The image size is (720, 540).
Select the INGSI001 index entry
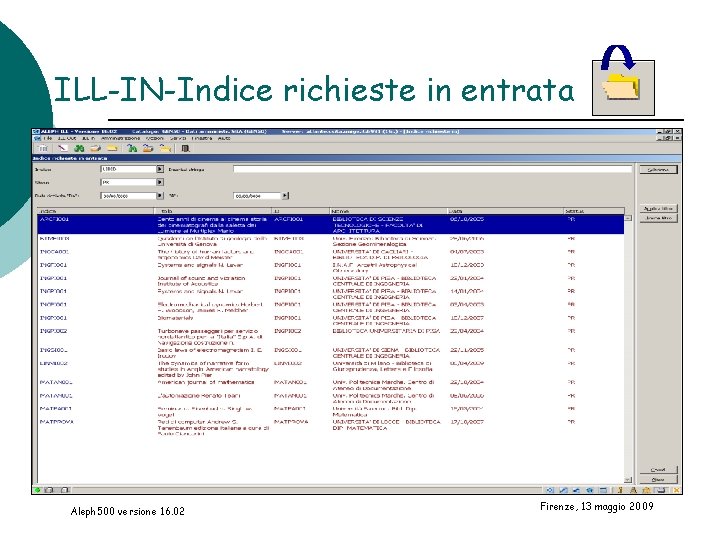(54, 350)
